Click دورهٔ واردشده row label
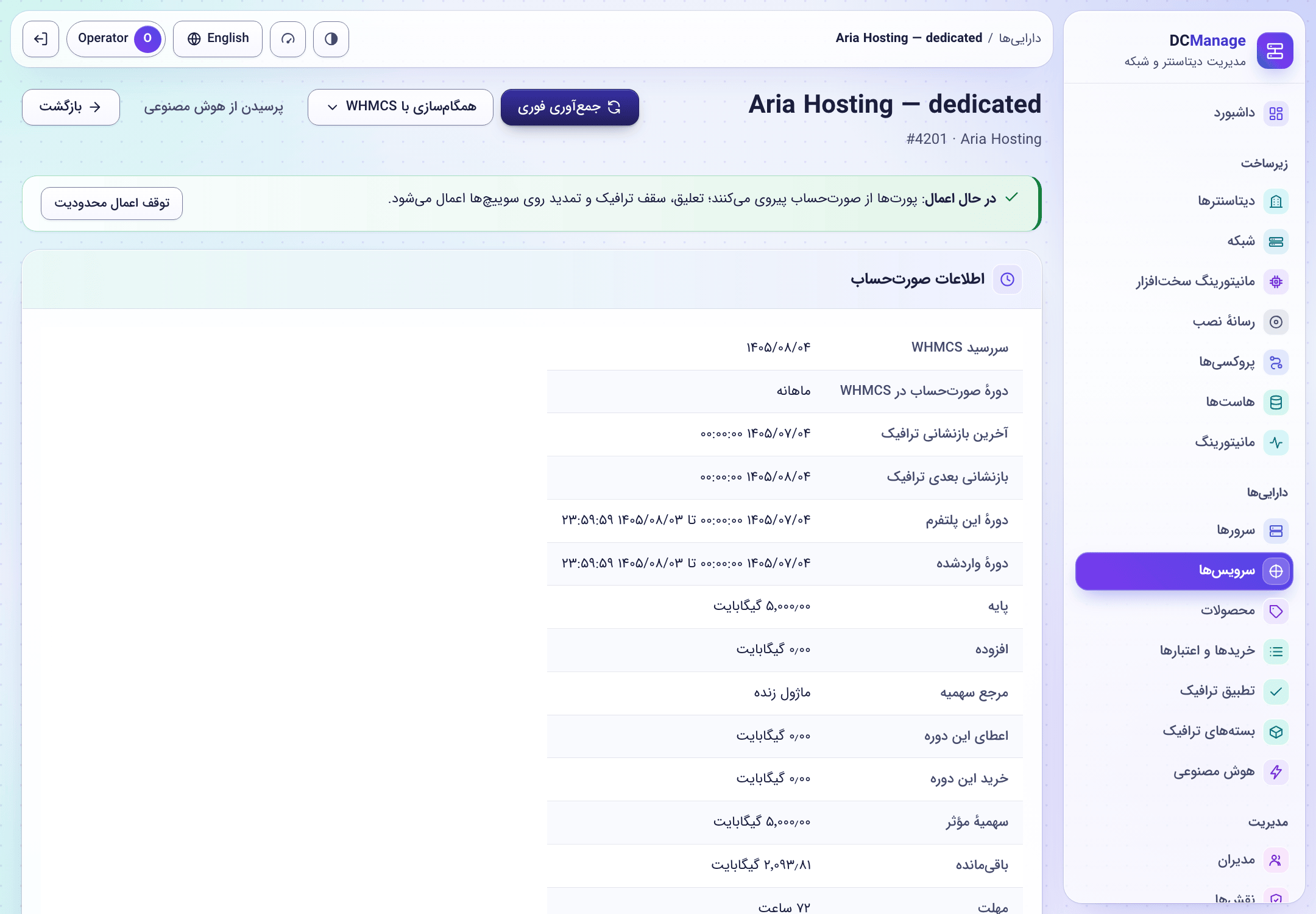 (972, 564)
